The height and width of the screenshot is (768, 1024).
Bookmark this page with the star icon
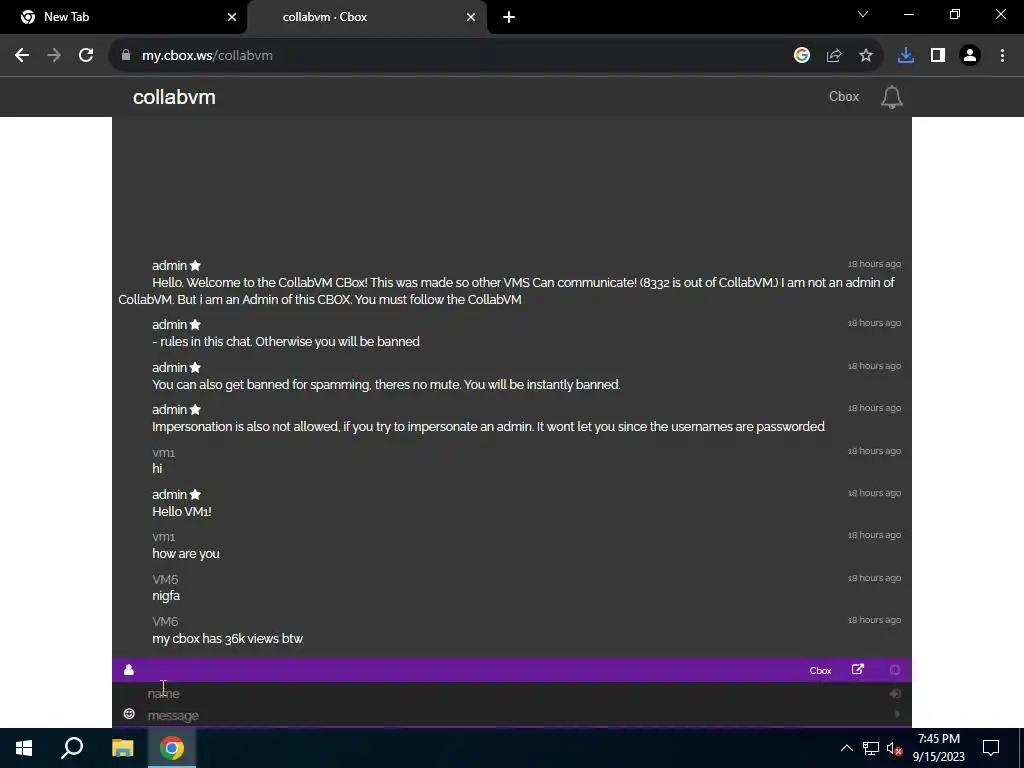point(865,56)
